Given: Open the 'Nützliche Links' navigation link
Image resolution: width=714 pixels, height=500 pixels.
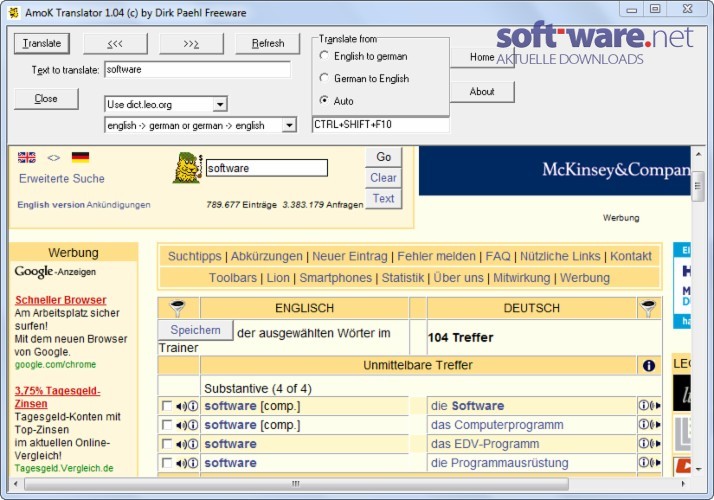Looking at the screenshot, I should point(560,256).
